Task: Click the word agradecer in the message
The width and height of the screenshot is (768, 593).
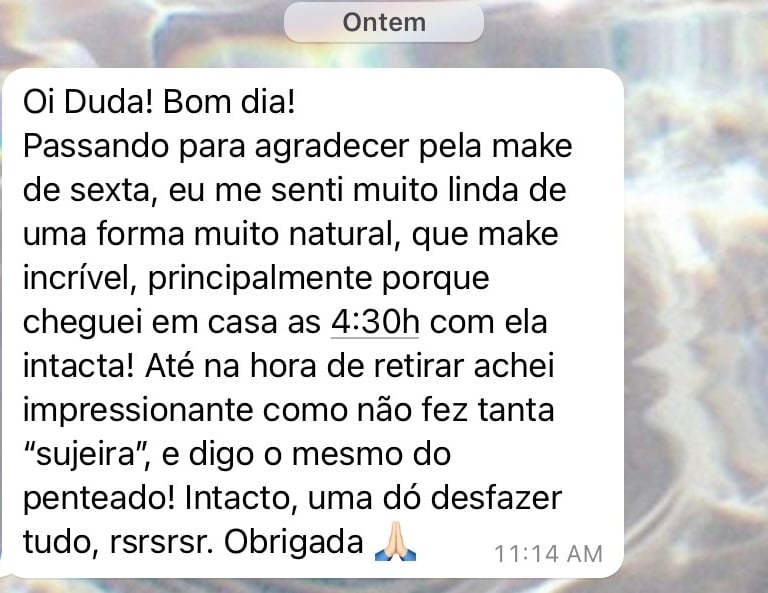Action: [332, 146]
